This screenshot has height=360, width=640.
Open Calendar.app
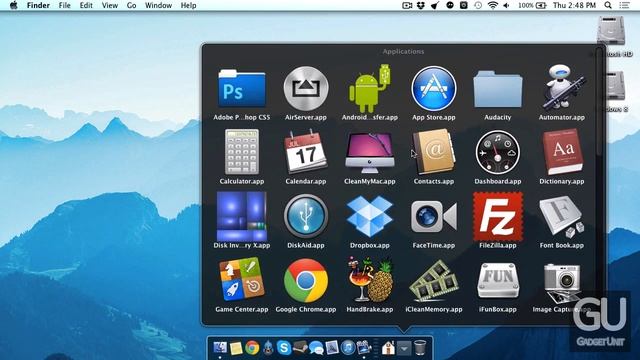click(x=306, y=152)
